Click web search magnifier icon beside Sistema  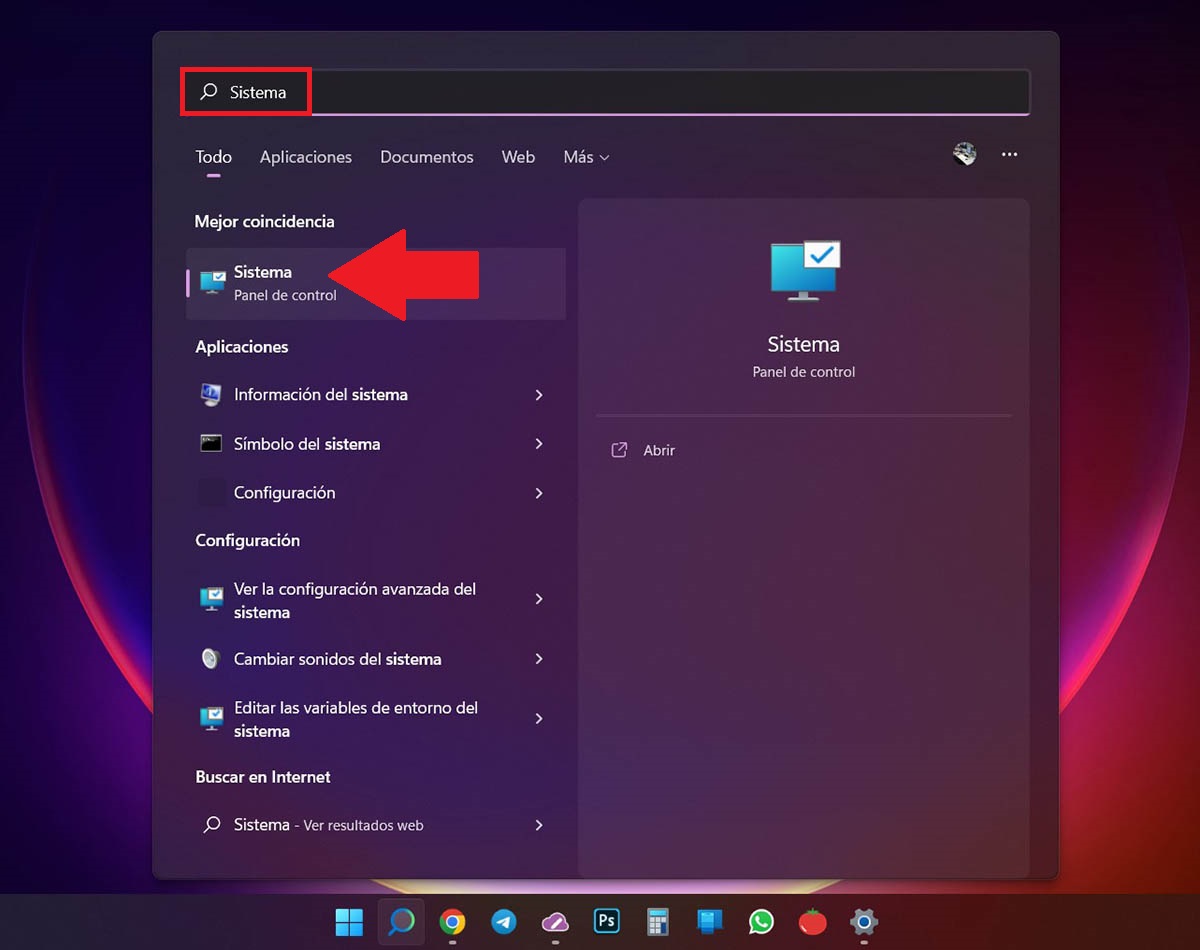coord(212,825)
